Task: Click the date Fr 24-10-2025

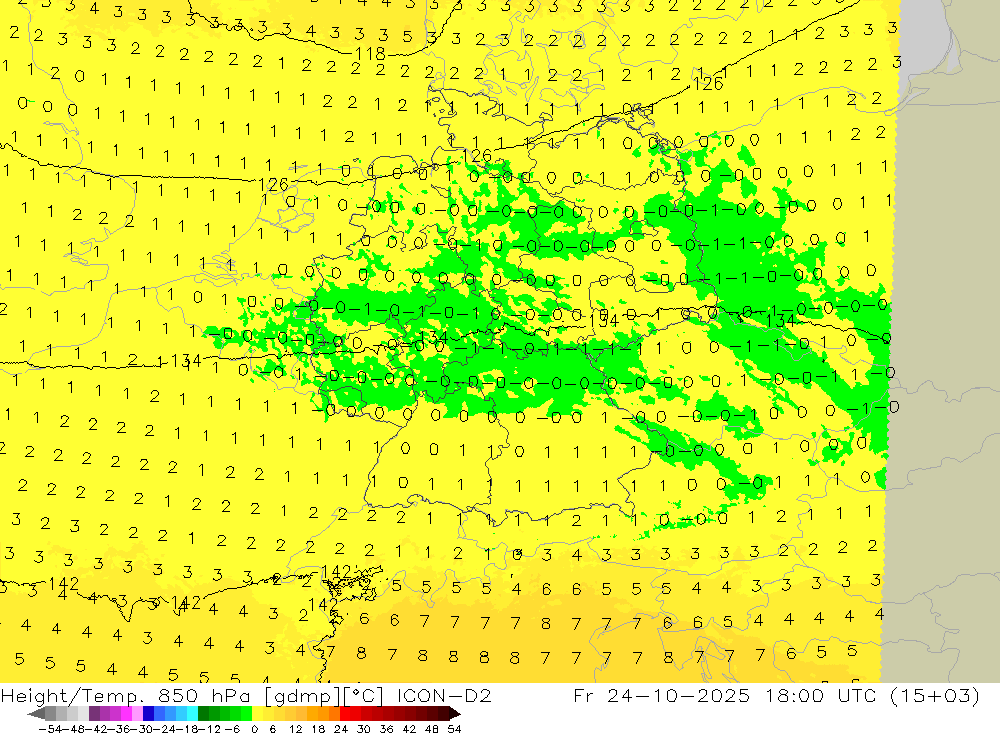Action: (x=661, y=695)
